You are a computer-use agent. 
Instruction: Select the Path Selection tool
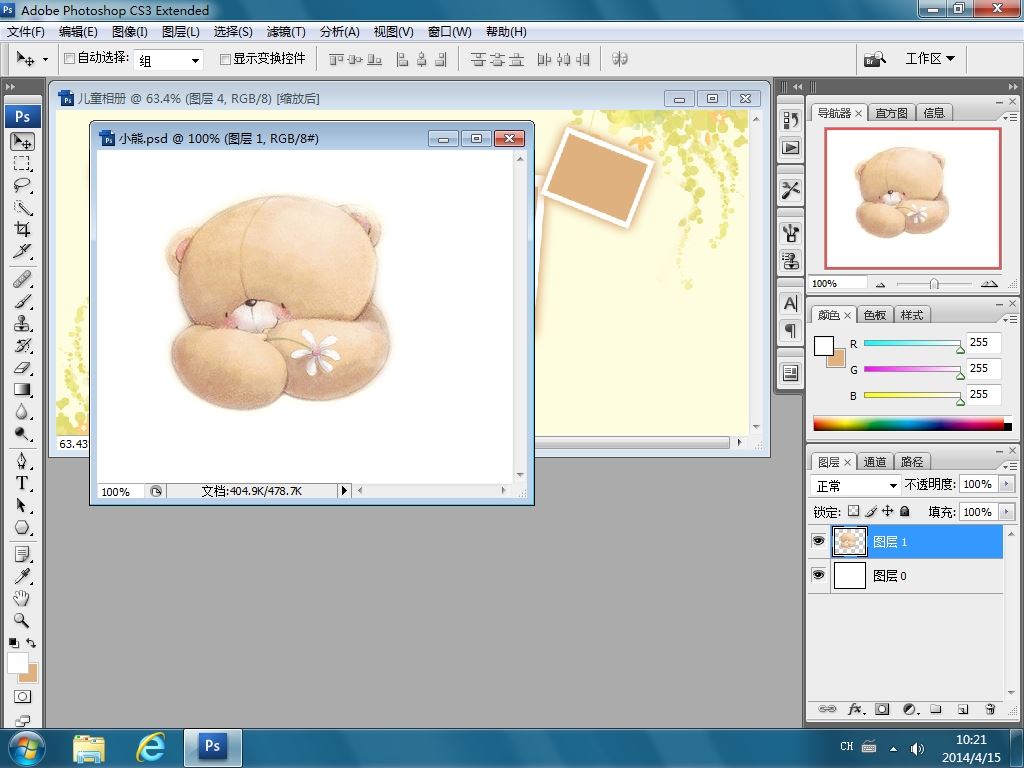(x=22, y=505)
